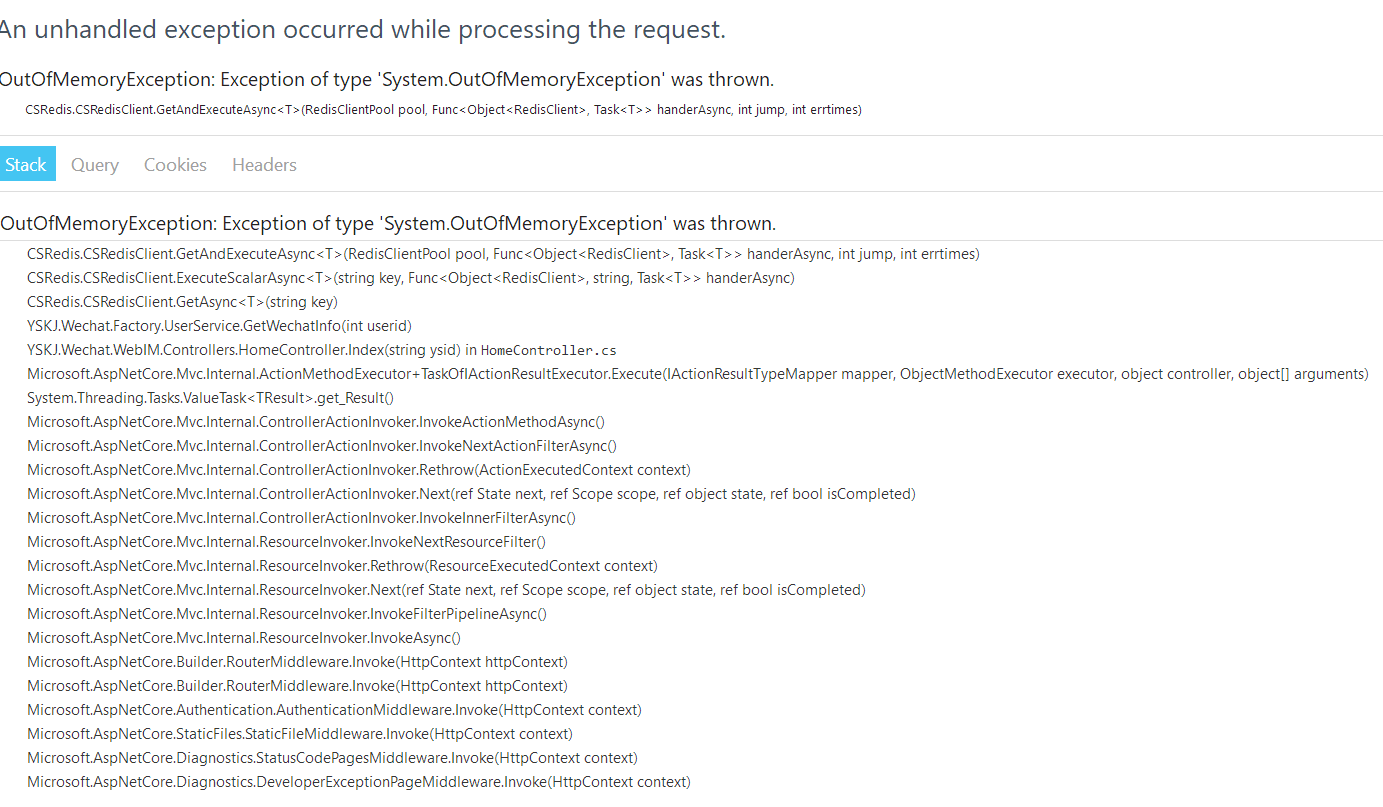
Task: Switch to the Query tab
Action: (x=94, y=164)
